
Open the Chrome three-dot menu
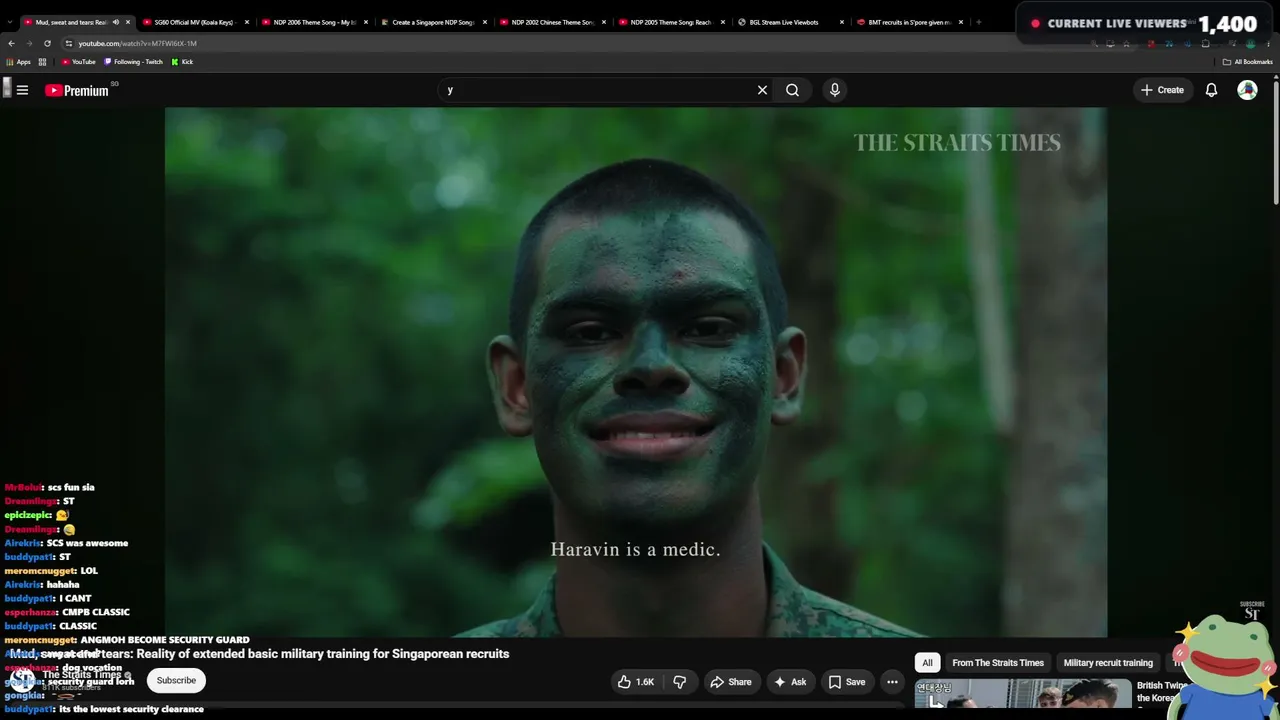pos(1270,43)
